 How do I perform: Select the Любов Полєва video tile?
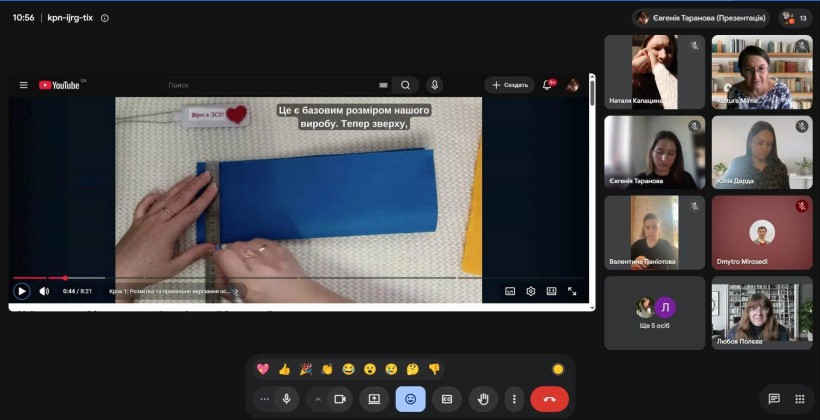point(762,313)
